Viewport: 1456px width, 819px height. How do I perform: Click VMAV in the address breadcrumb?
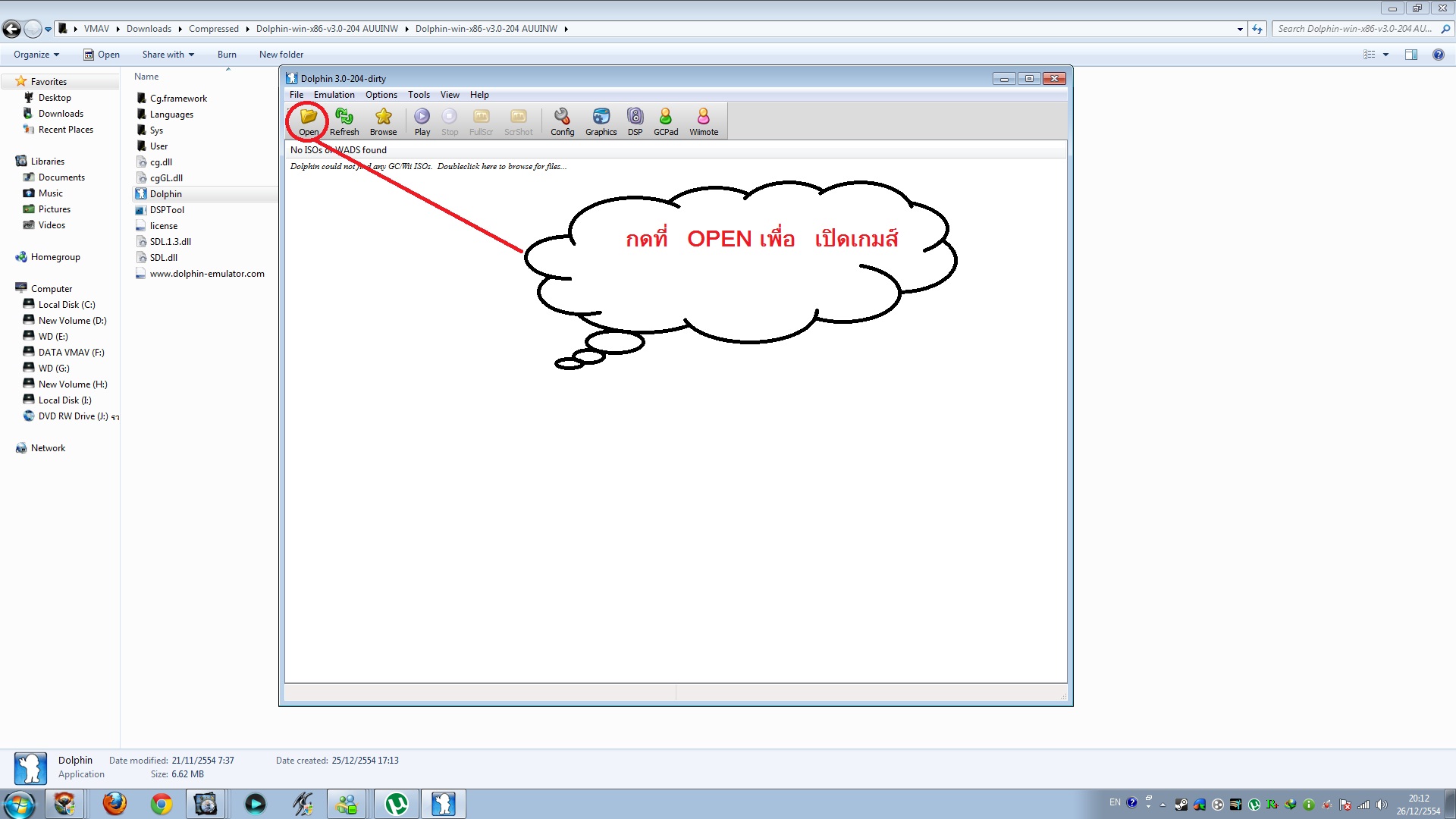(x=96, y=29)
